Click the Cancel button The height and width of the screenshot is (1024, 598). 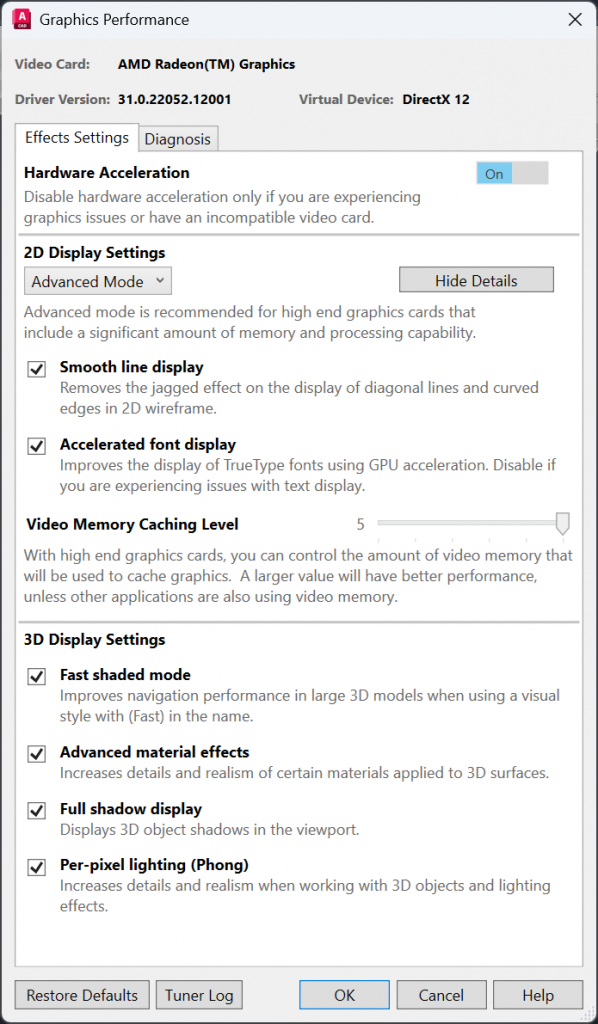[x=441, y=995]
